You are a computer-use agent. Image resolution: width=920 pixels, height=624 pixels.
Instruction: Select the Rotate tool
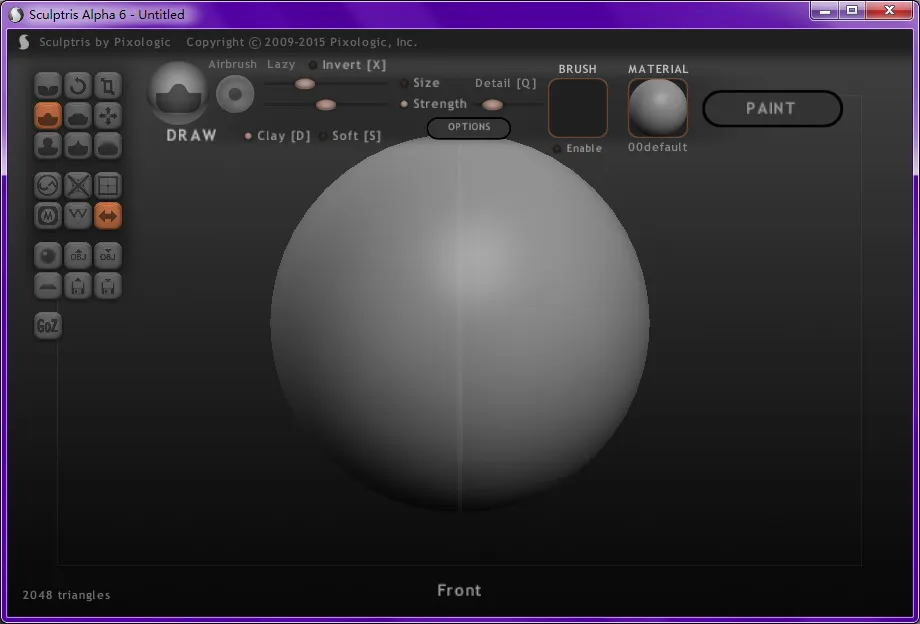pos(78,86)
